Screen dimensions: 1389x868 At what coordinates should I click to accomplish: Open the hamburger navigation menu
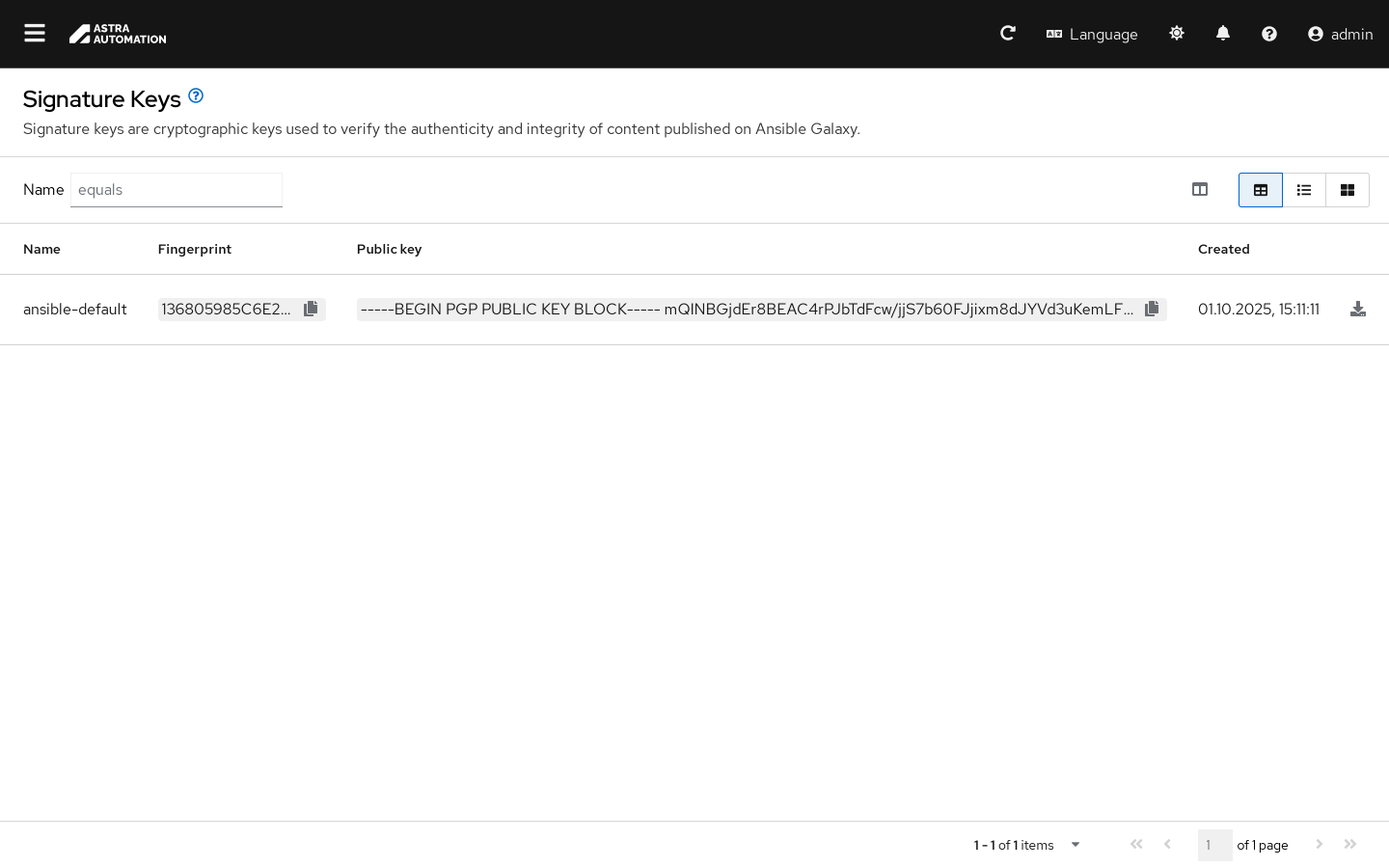click(35, 34)
